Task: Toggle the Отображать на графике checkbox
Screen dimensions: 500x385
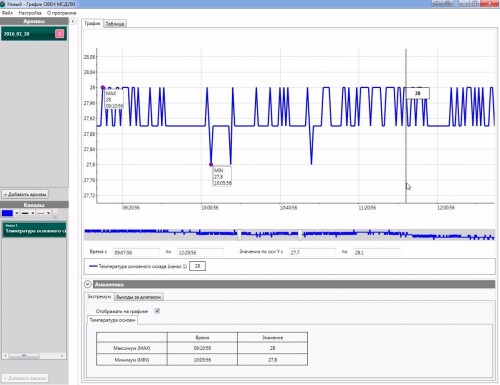Action: pos(157,311)
